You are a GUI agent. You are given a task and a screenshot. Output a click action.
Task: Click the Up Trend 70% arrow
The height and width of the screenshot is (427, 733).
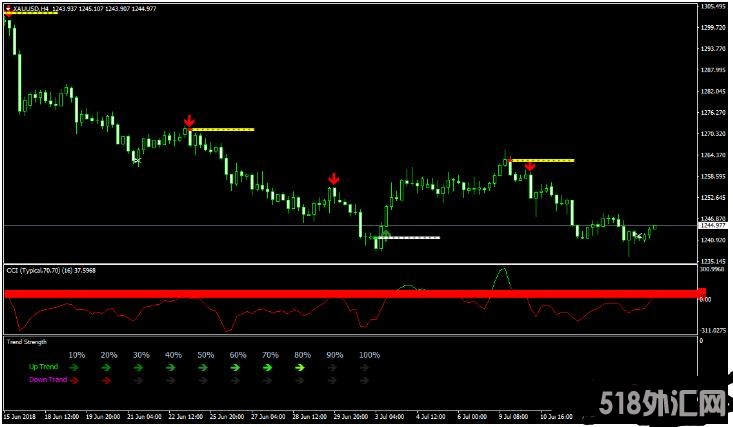coord(267,368)
